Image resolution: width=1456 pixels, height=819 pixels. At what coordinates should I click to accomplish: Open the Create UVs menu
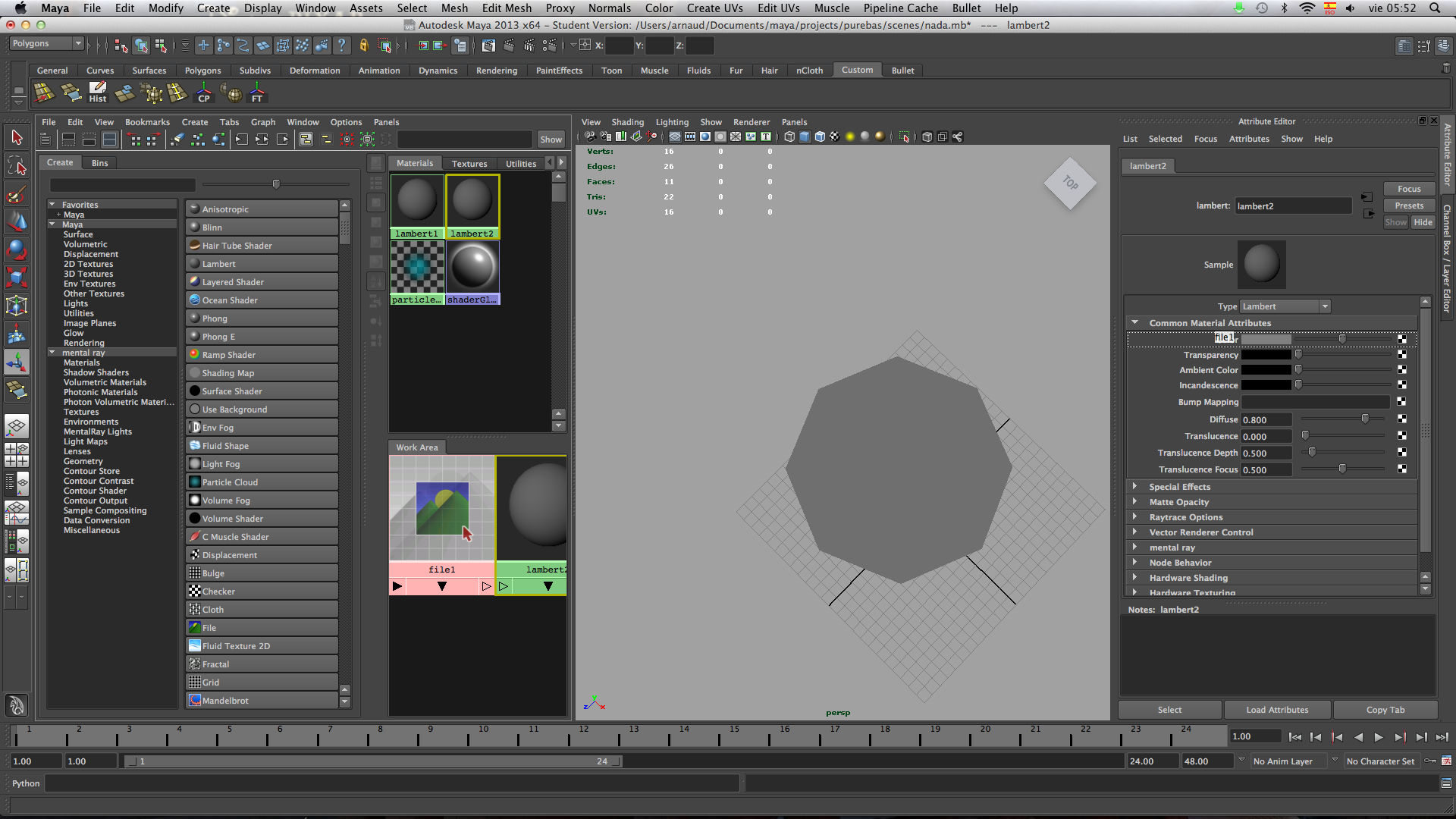pos(714,8)
